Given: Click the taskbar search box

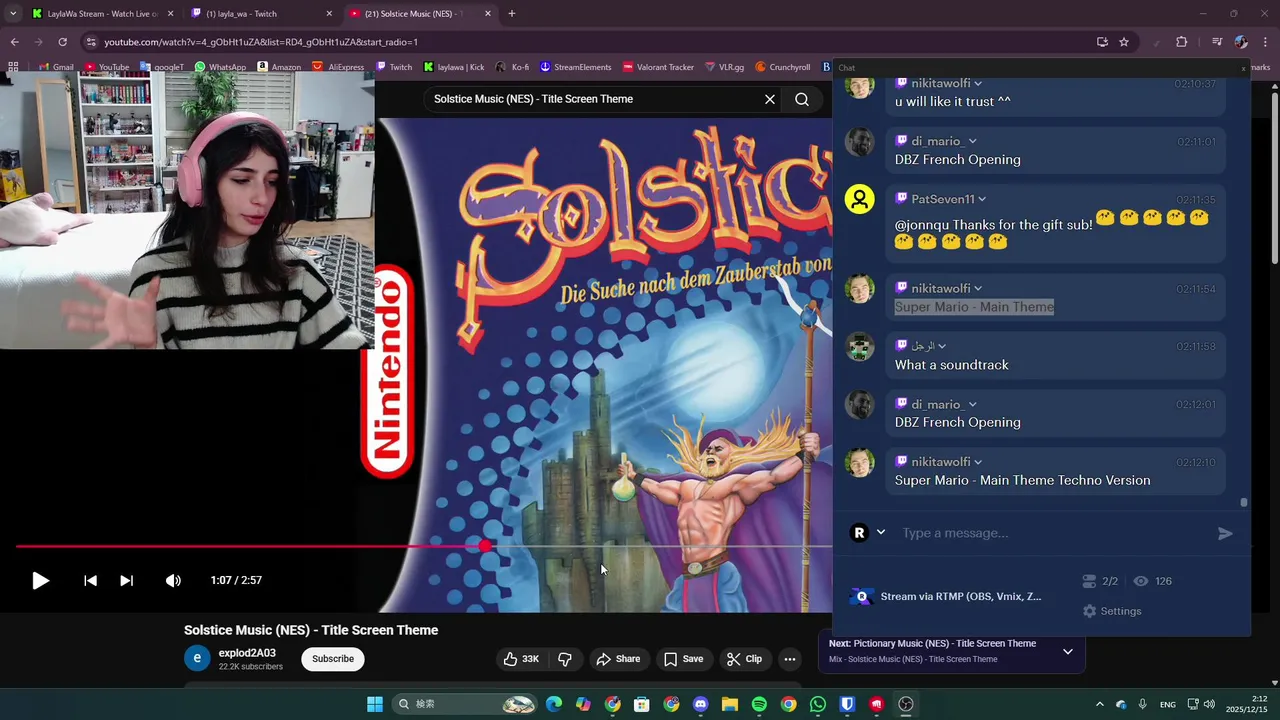Looking at the screenshot, I should point(465,704).
